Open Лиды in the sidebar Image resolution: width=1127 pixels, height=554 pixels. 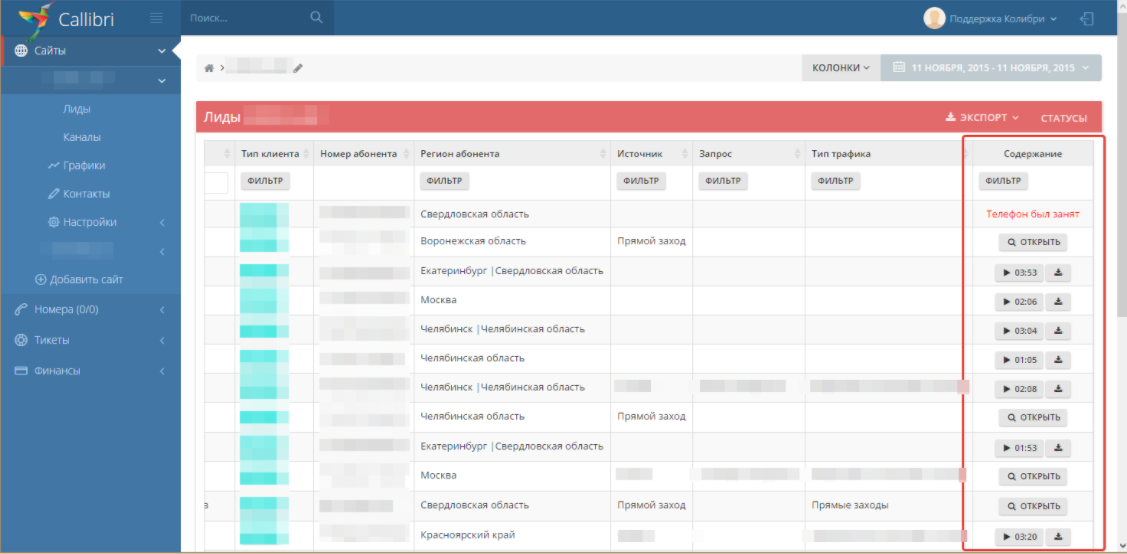click(77, 109)
